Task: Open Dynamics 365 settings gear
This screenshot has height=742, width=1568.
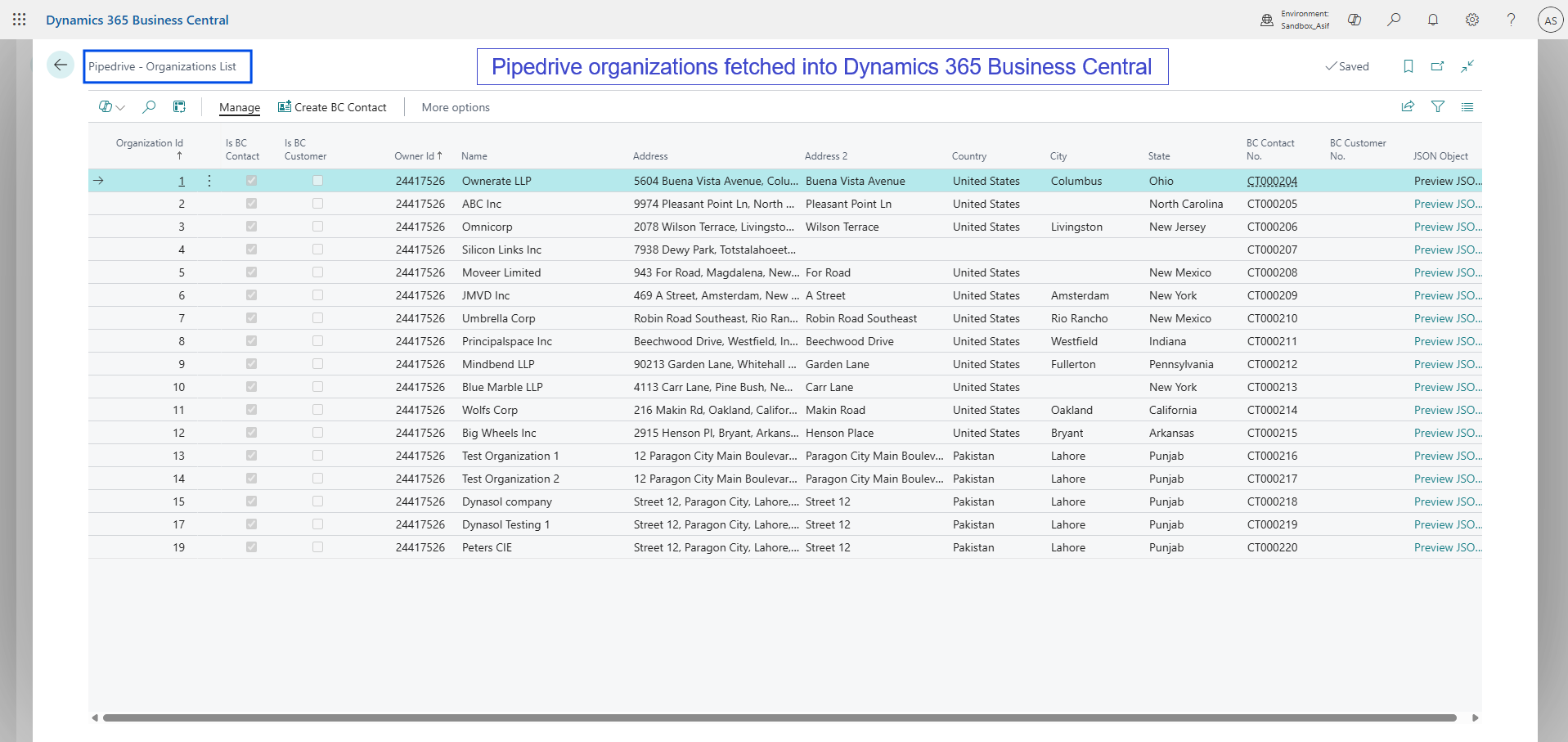Action: click(x=1471, y=19)
